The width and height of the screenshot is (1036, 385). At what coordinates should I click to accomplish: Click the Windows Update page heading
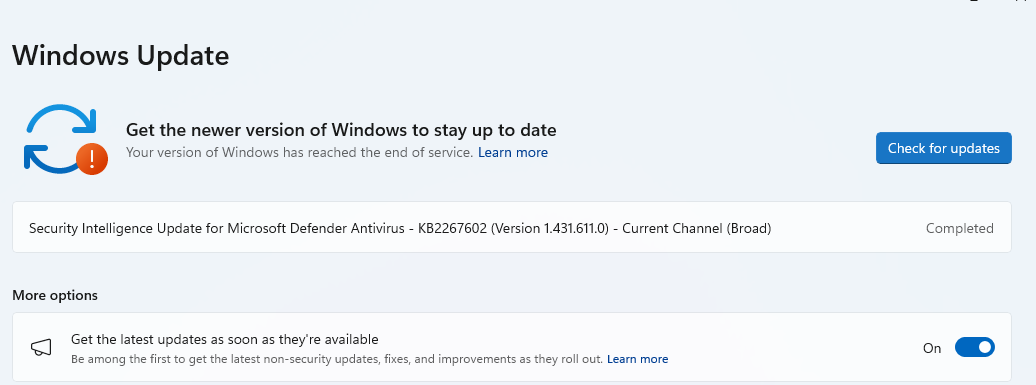(x=120, y=55)
